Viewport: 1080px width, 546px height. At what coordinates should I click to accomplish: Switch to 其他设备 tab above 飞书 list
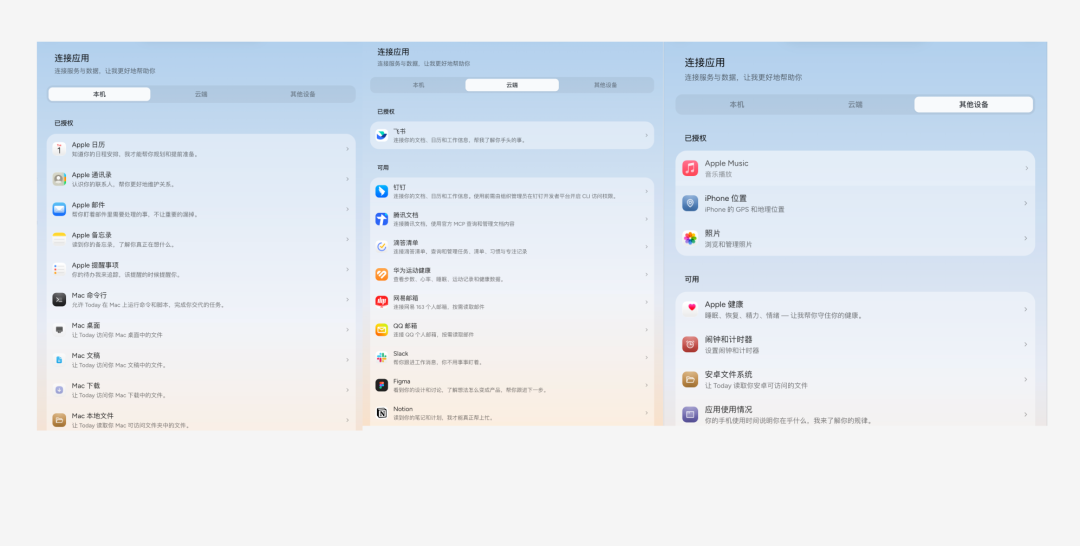(x=605, y=85)
